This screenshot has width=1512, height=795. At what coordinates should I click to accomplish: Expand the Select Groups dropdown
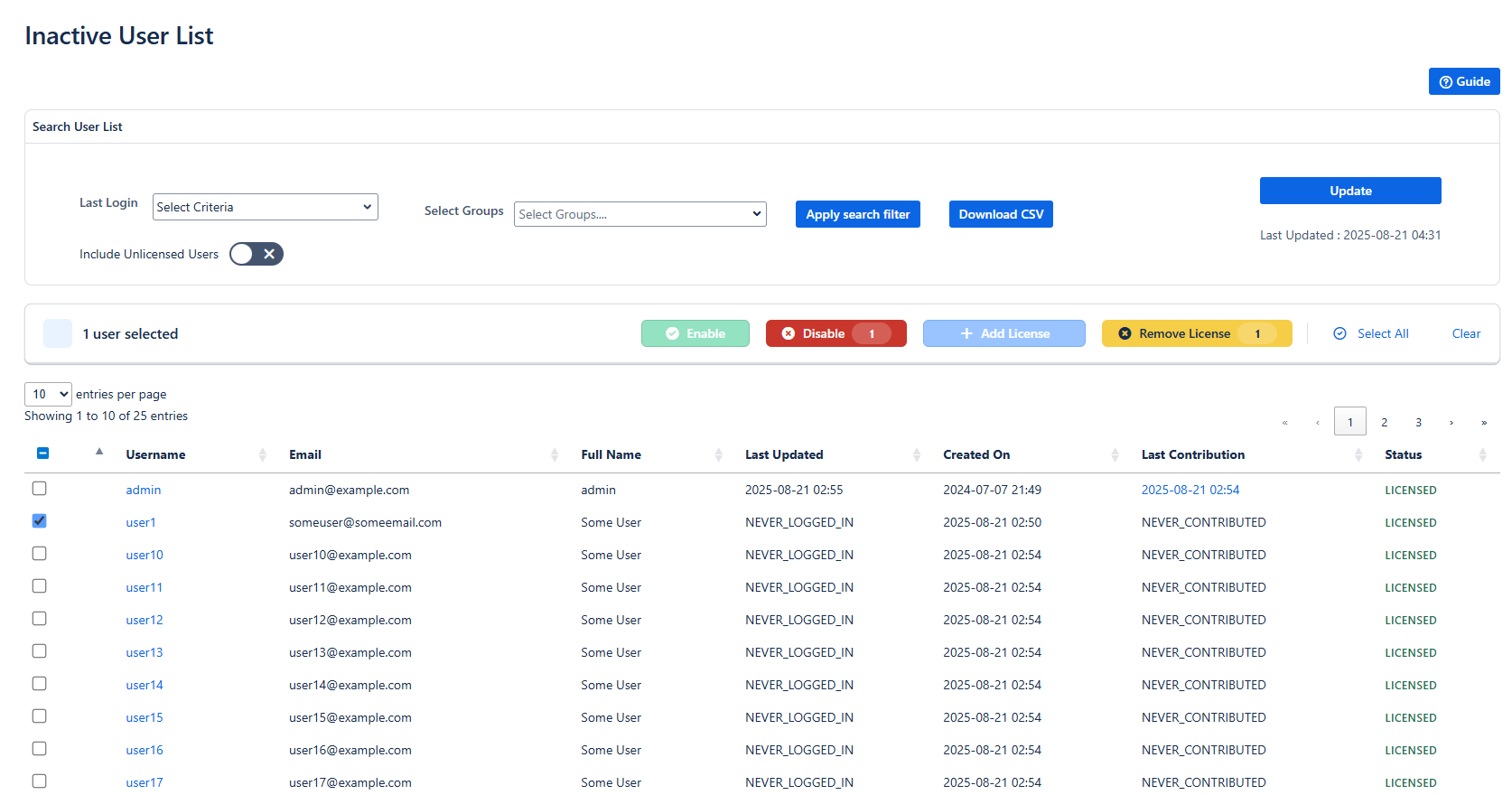pyautogui.click(x=639, y=214)
